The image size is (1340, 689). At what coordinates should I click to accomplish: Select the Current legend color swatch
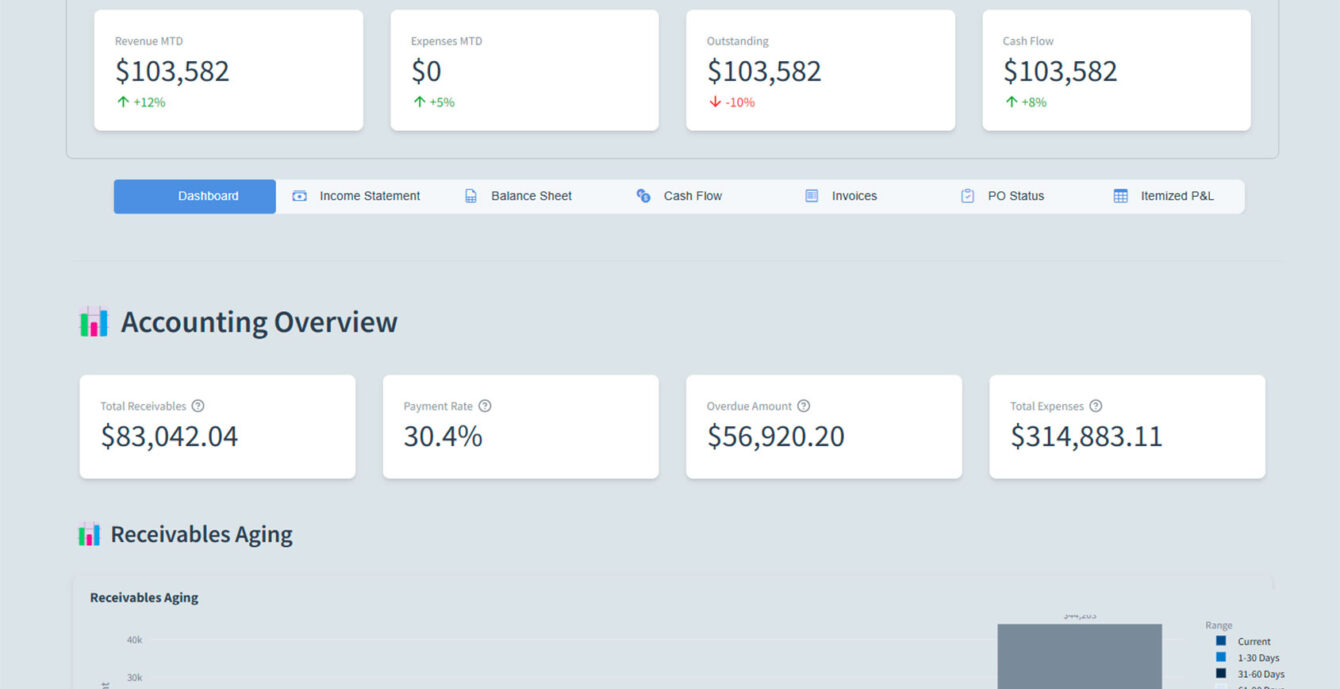pyautogui.click(x=1220, y=641)
